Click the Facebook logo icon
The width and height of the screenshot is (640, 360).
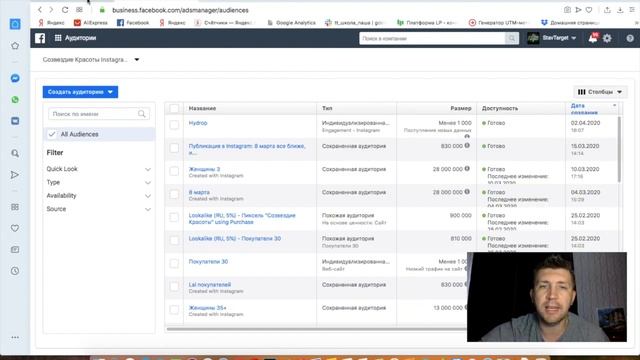click(x=40, y=38)
